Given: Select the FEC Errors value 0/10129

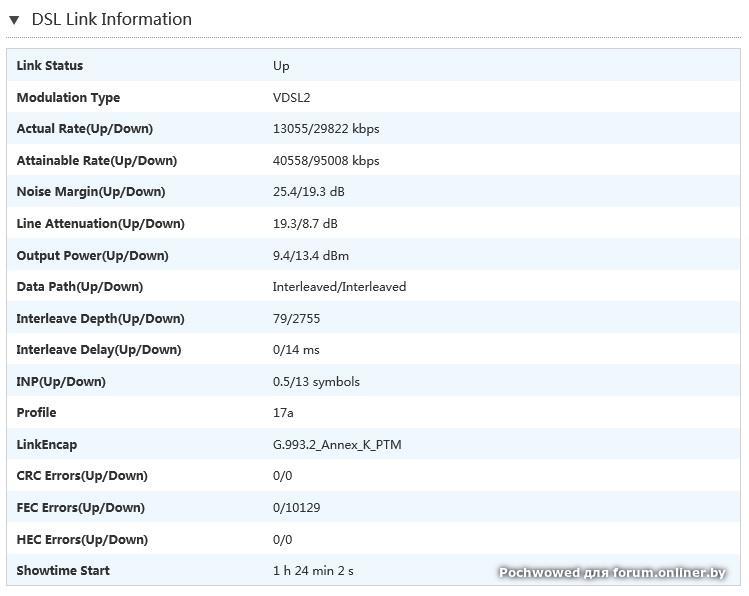Looking at the screenshot, I should coord(296,508).
